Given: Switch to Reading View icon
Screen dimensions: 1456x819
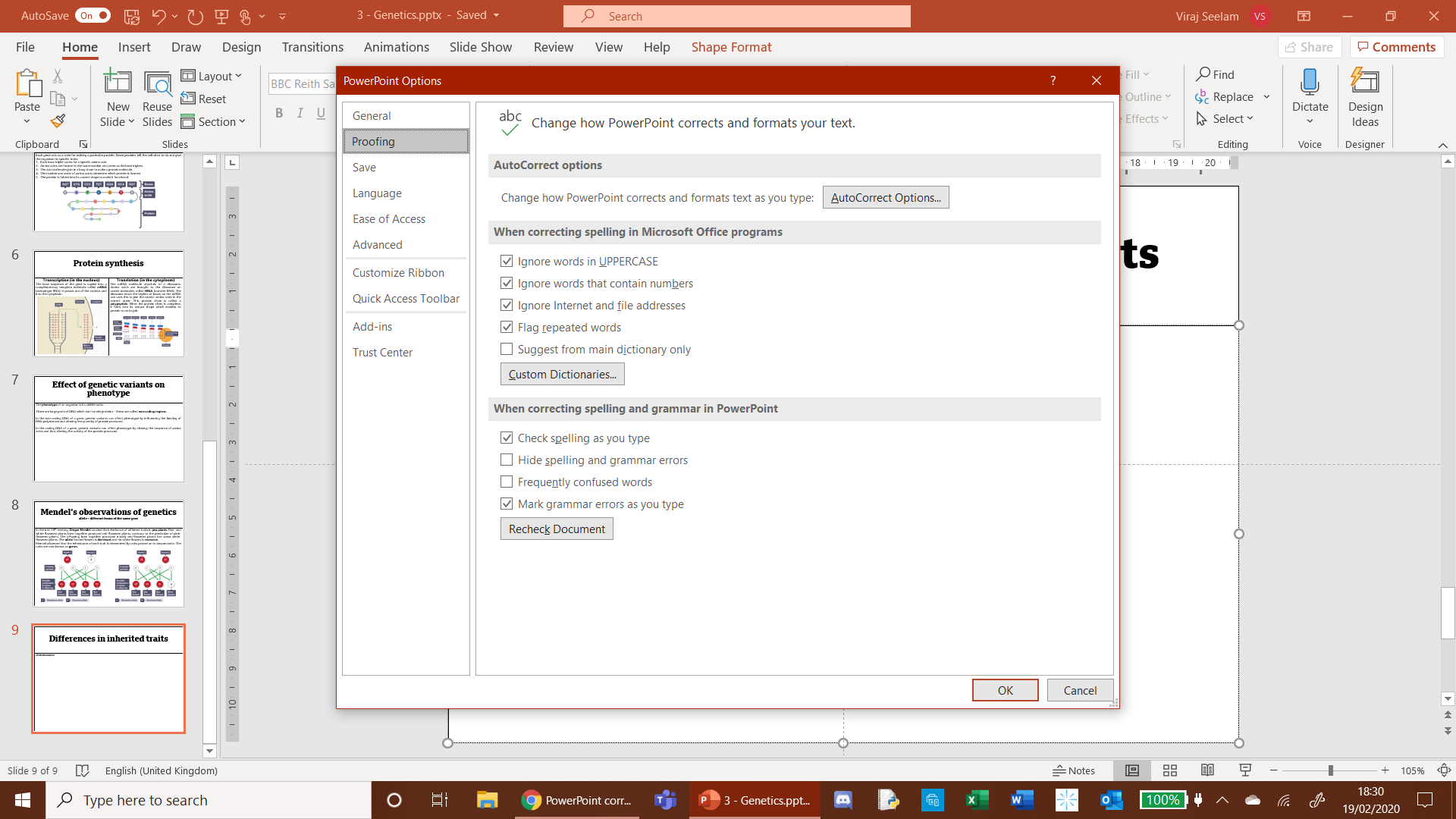Looking at the screenshot, I should click(x=1207, y=770).
